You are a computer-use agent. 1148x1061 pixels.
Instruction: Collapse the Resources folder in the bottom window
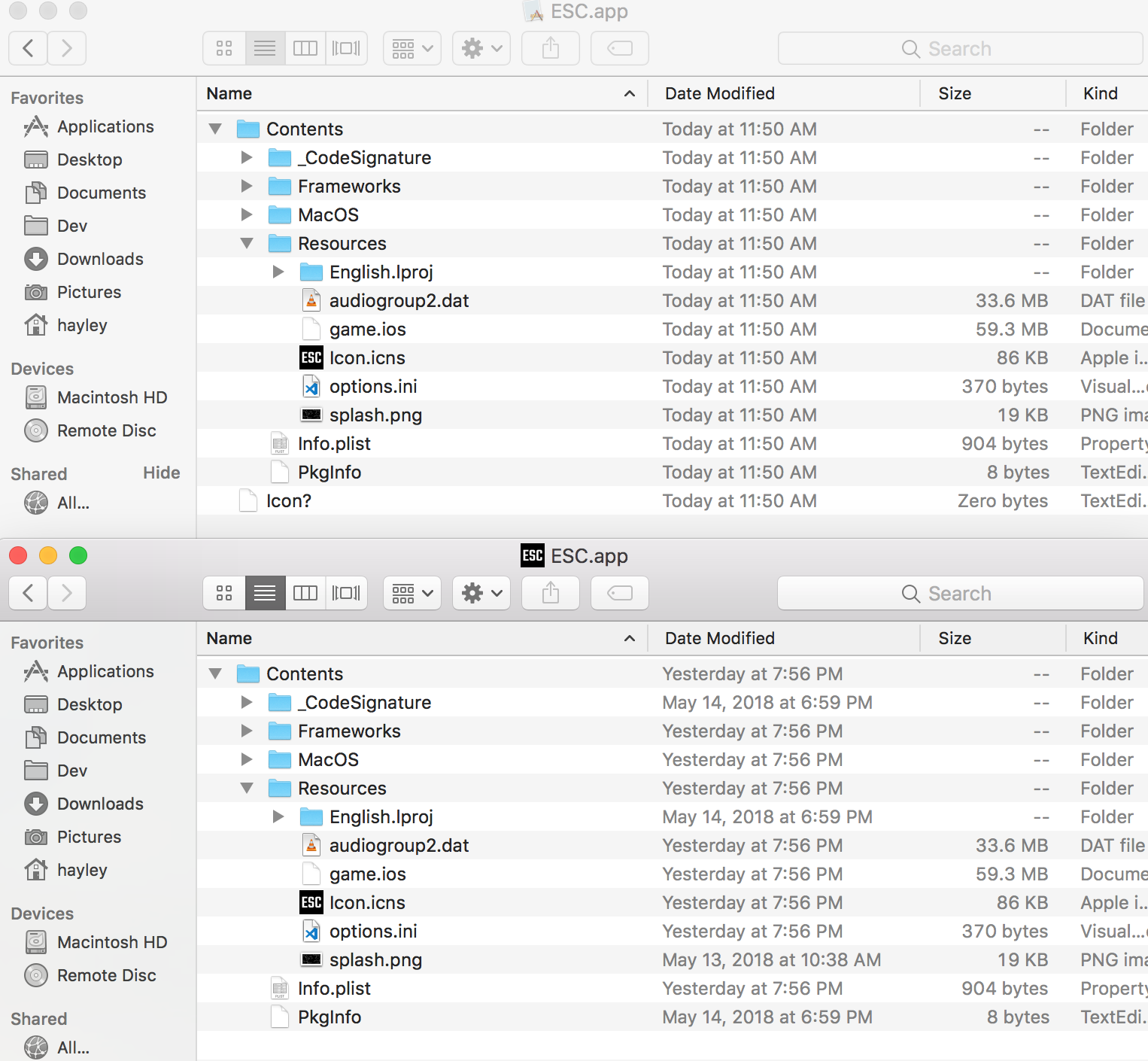click(x=246, y=788)
